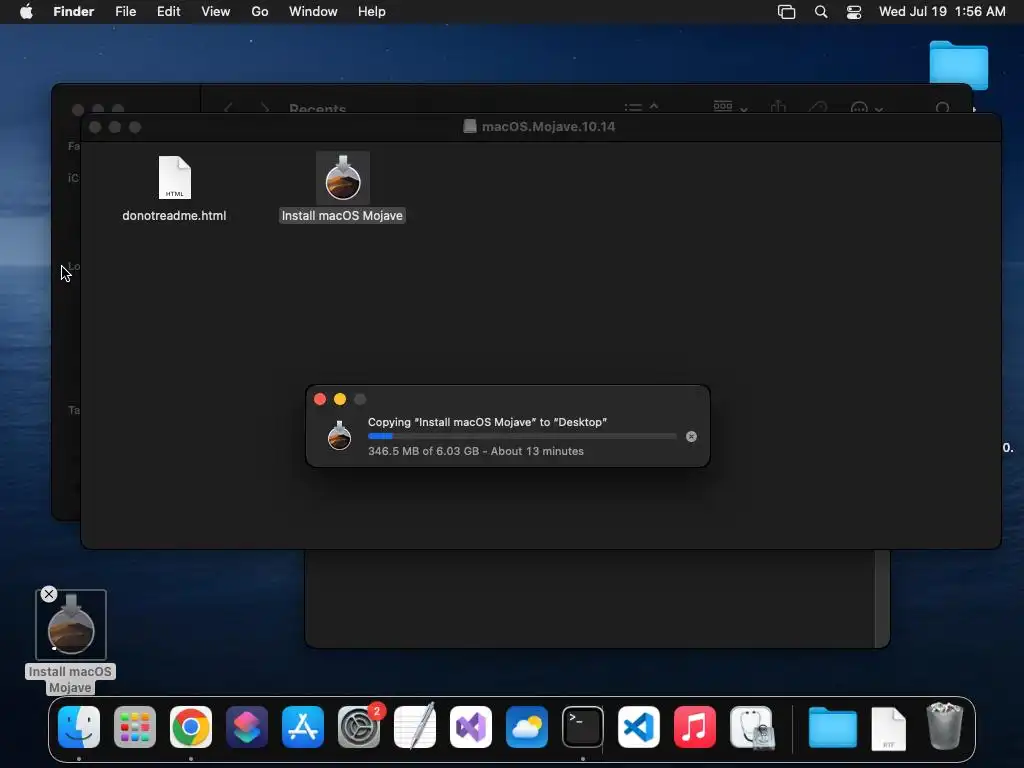Image resolution: width=1024 pixels, height=768 pixels.
Task: Select the donotreadme.html file icon
Action: 174,178
